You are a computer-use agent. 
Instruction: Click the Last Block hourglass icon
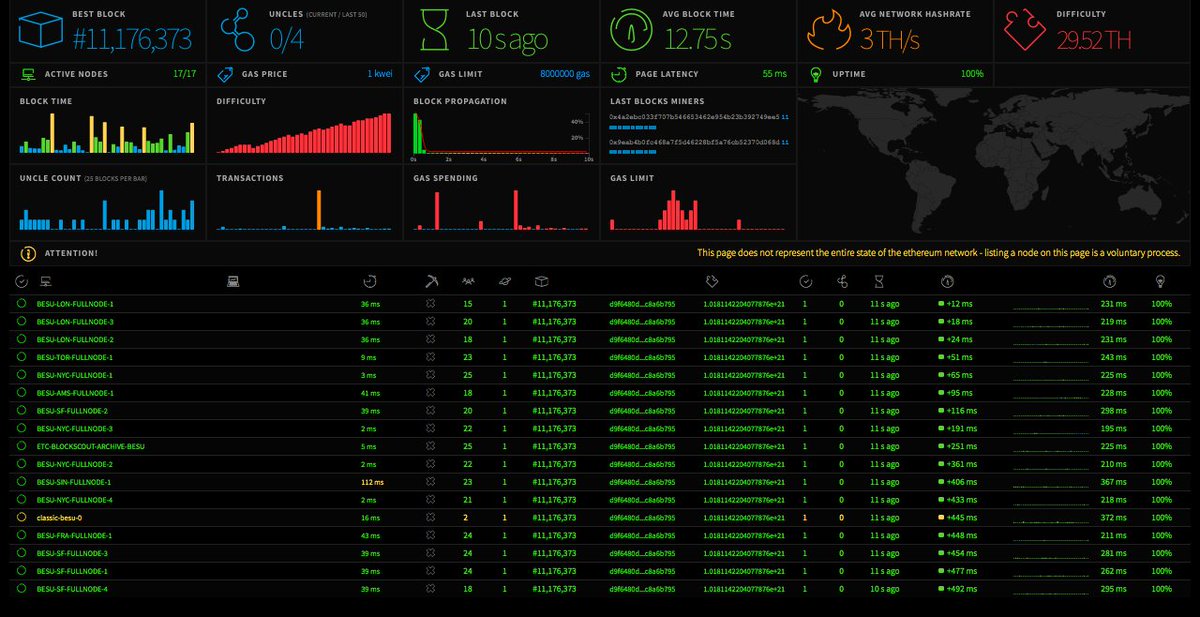point(435,31)
